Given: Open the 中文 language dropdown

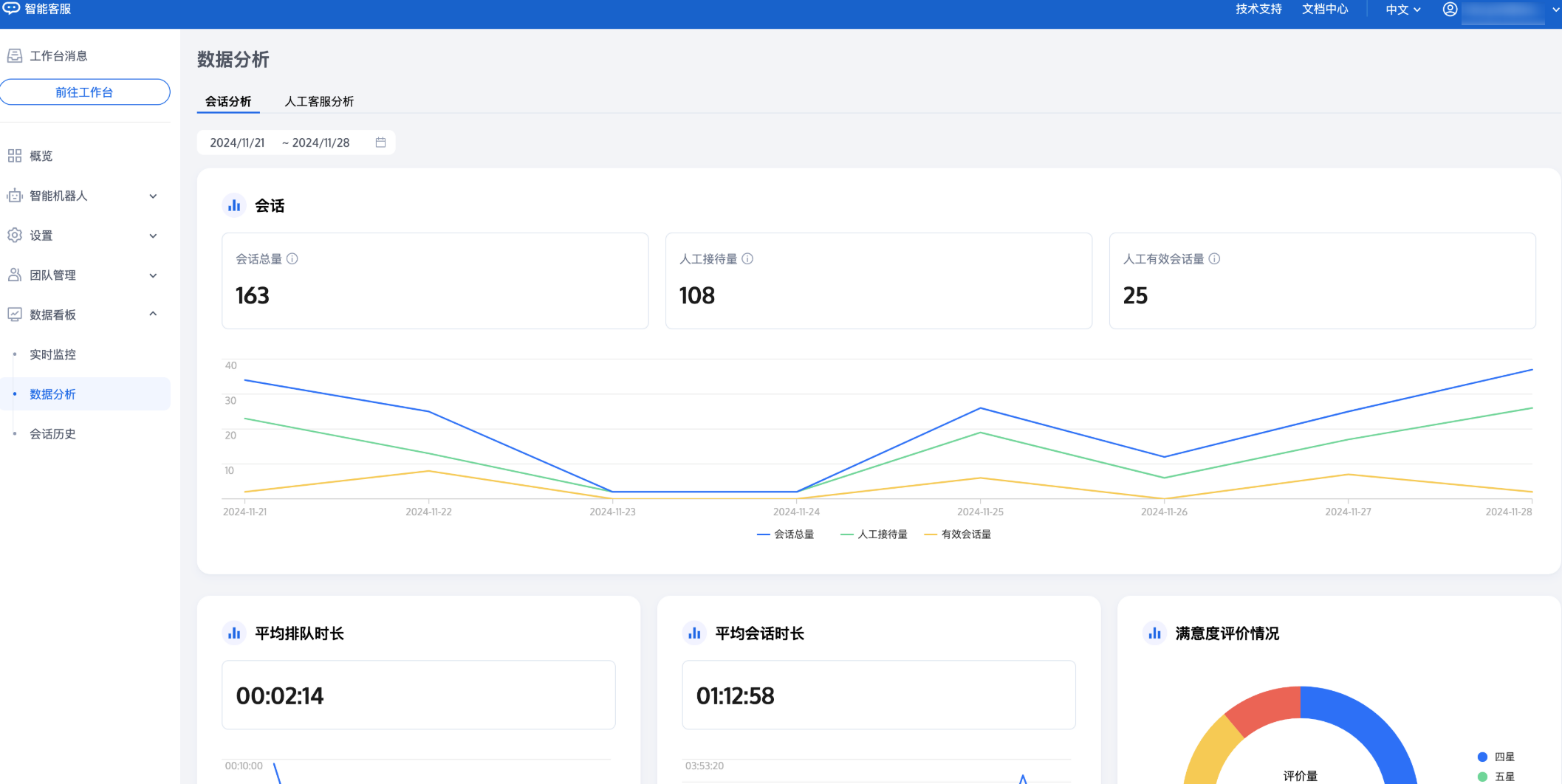Looking at the screenshot, I should tap(1402, 10).
